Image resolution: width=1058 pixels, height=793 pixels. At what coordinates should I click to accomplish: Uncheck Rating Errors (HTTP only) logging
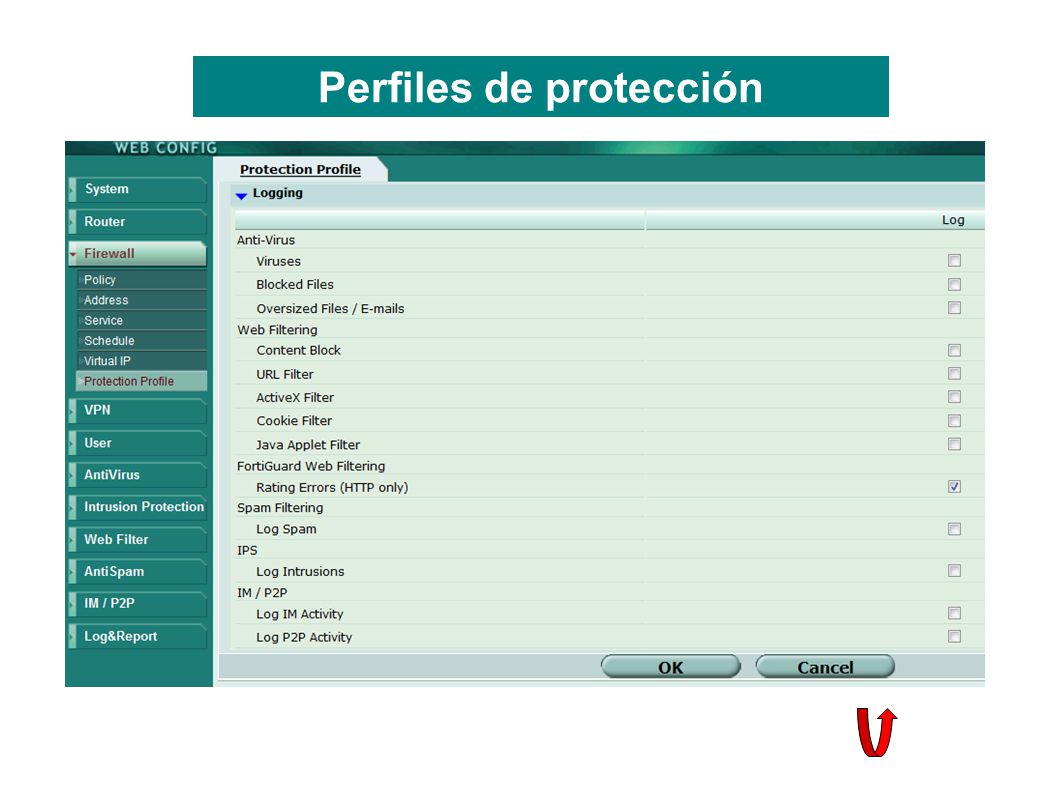click(x=954, y=487)
